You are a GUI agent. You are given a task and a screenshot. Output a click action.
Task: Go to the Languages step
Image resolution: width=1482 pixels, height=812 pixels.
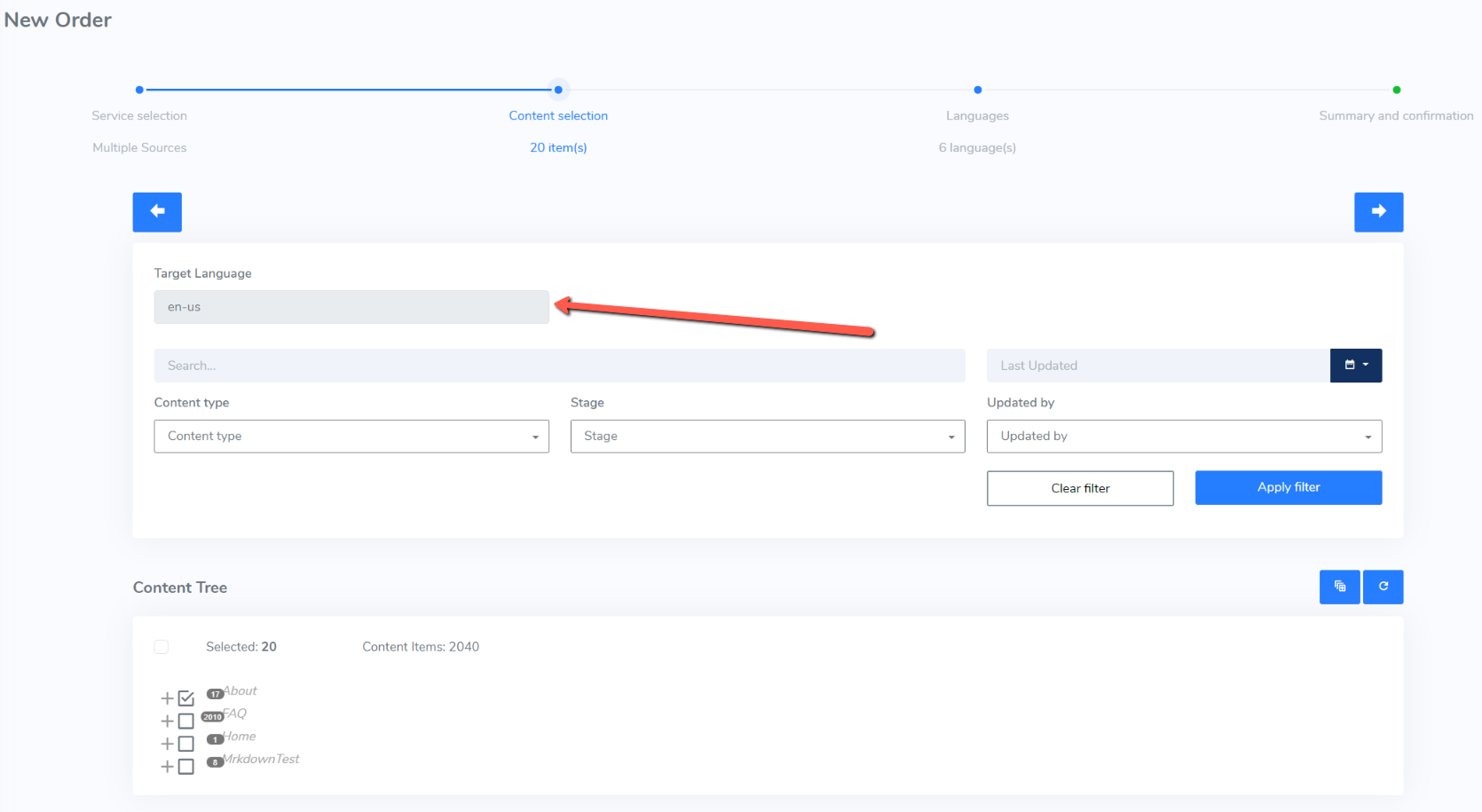click(x=977, y=116)
